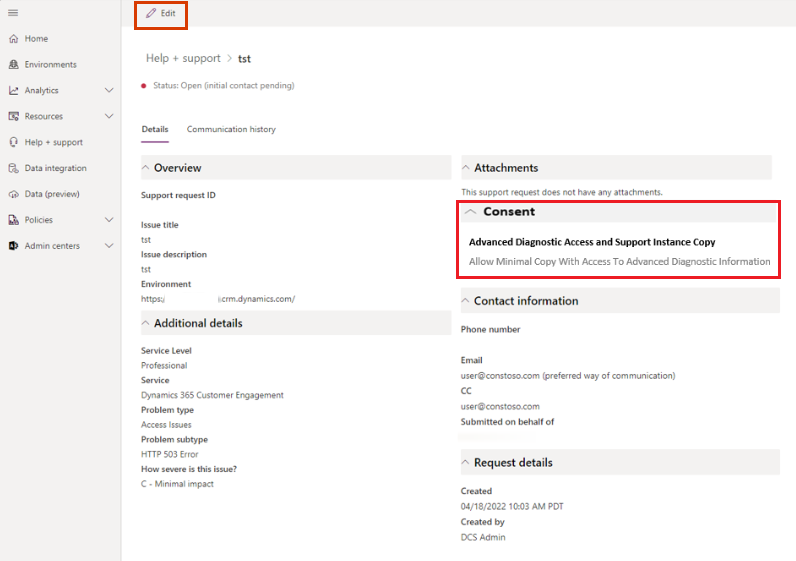The width and height of the screenshot is (796, 561).
Task: Collapse the Overview section
Action: tap(146, 168)
